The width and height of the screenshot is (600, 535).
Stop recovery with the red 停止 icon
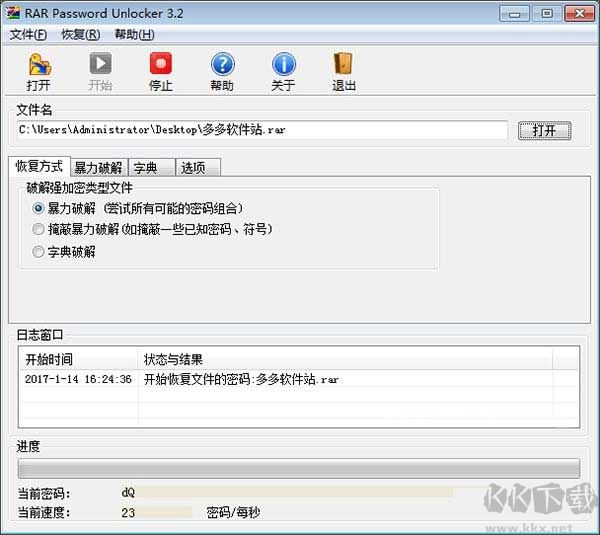[x=161, y=64]
